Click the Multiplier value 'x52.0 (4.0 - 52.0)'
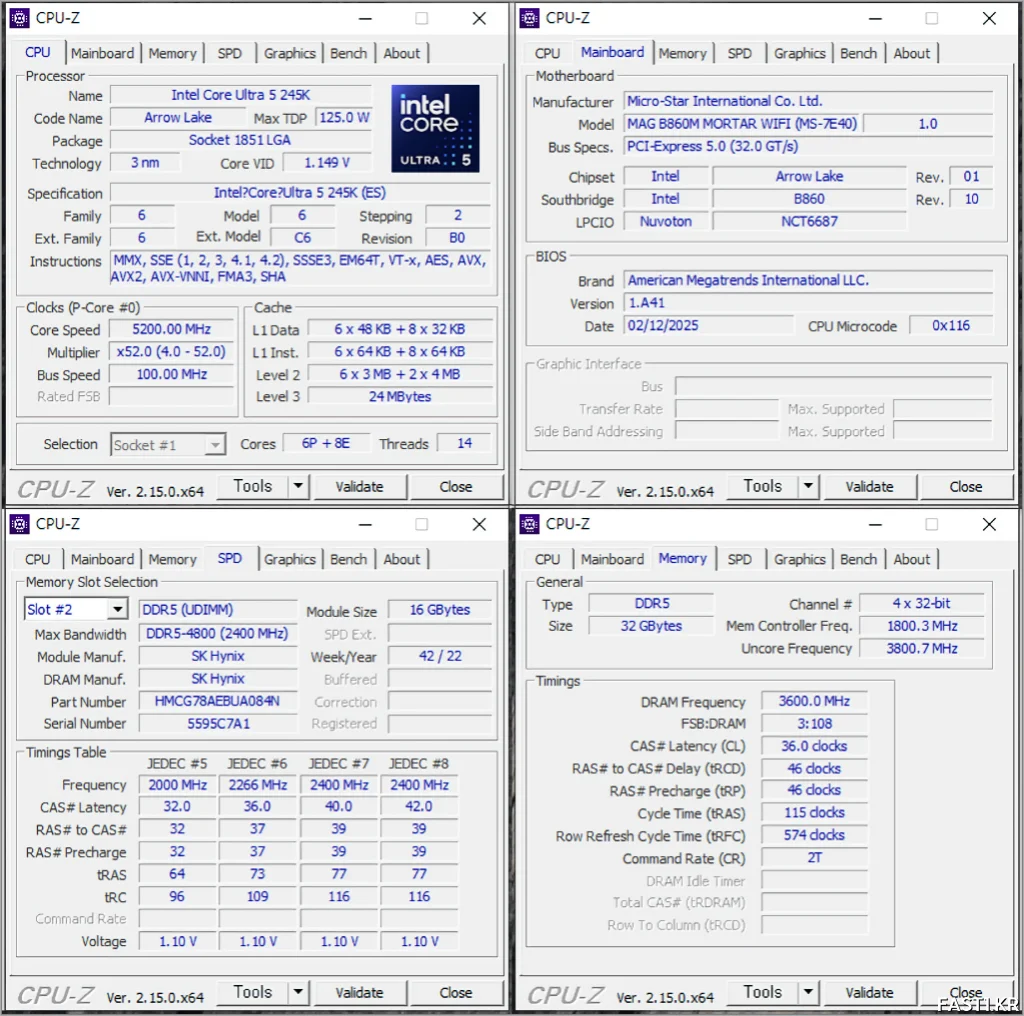1024x1016 pixels. (x=172, y=352)
